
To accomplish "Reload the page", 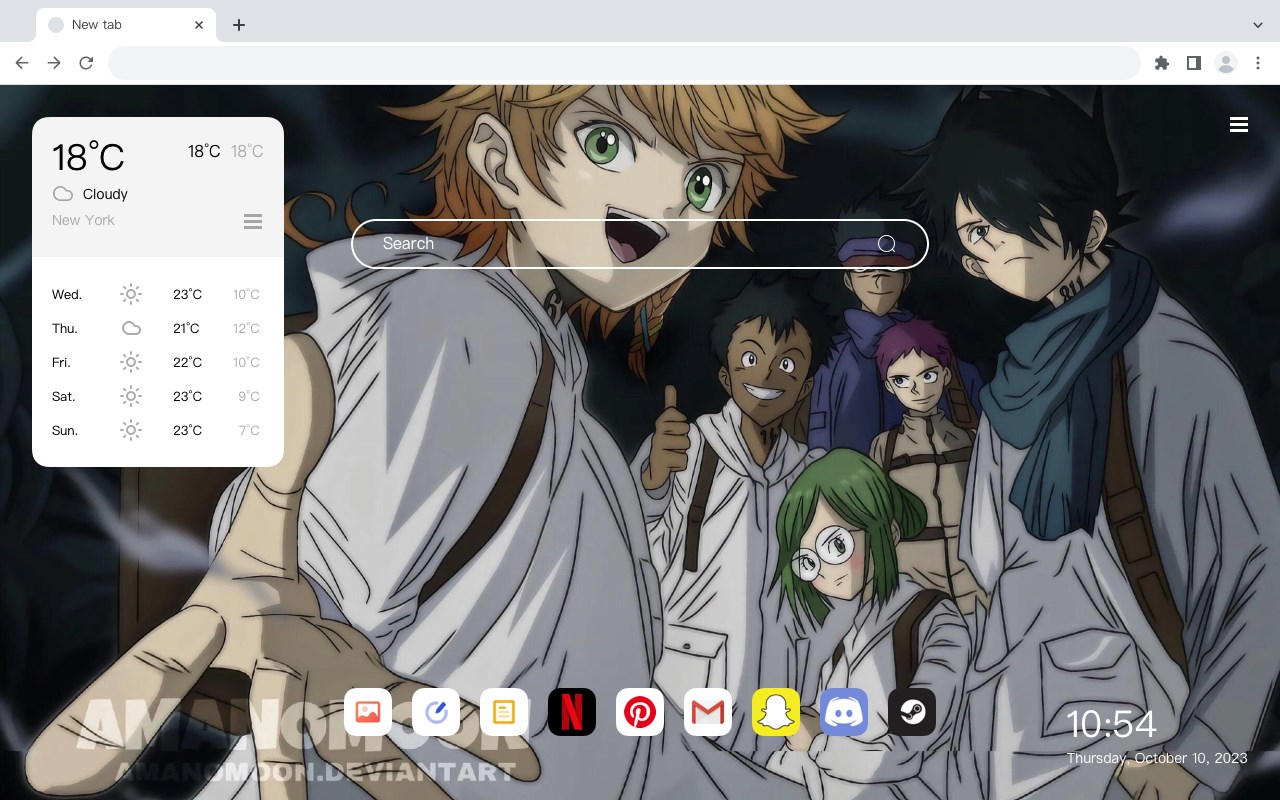I will point(86,63).
